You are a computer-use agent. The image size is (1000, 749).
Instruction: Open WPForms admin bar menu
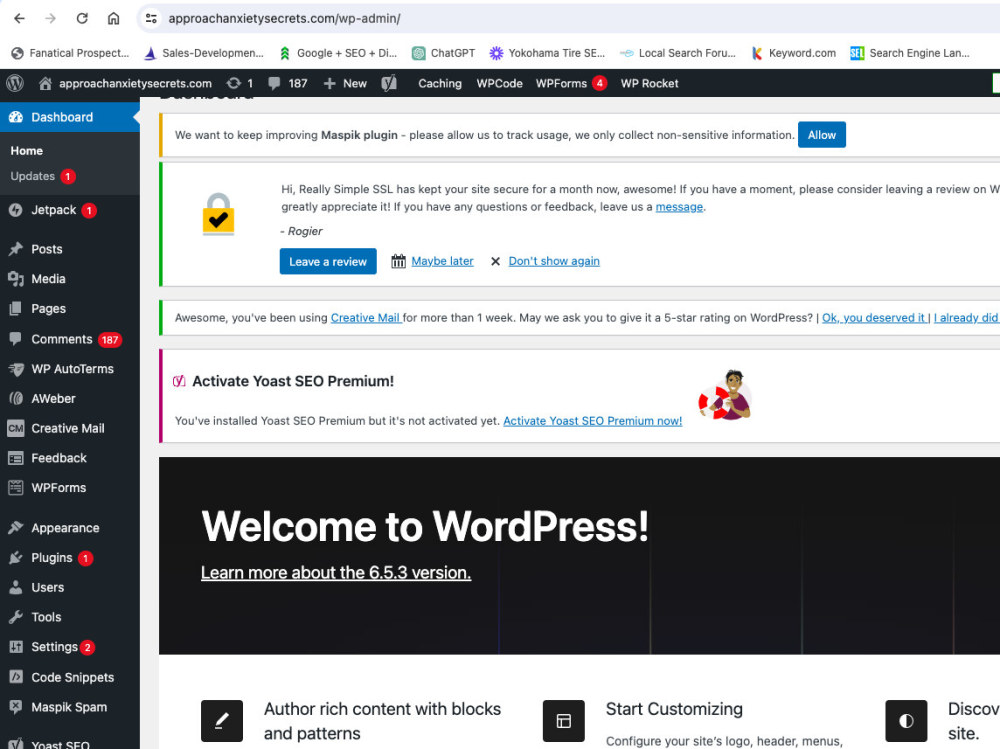point(571,84)
